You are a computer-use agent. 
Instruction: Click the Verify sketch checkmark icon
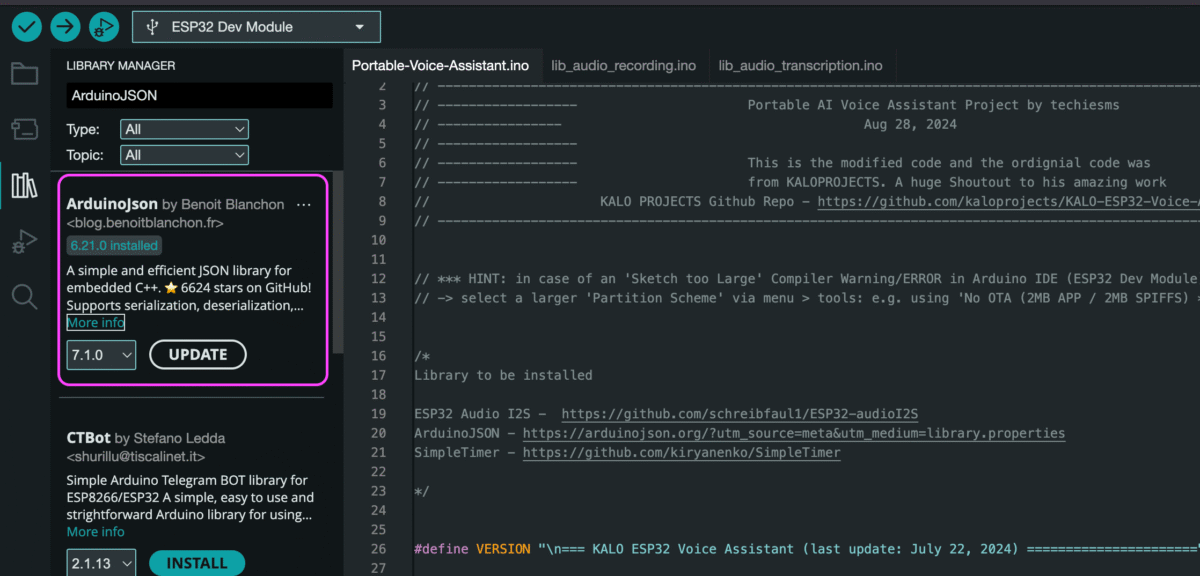pos(25,26)
